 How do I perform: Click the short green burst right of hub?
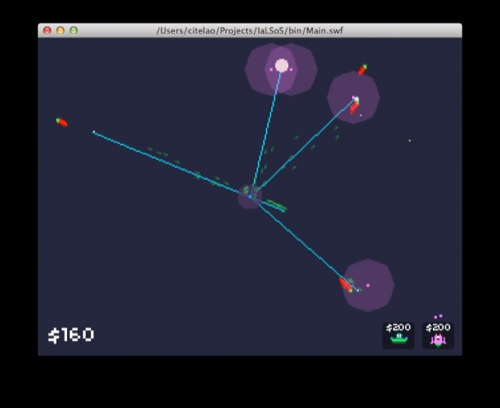277,205
